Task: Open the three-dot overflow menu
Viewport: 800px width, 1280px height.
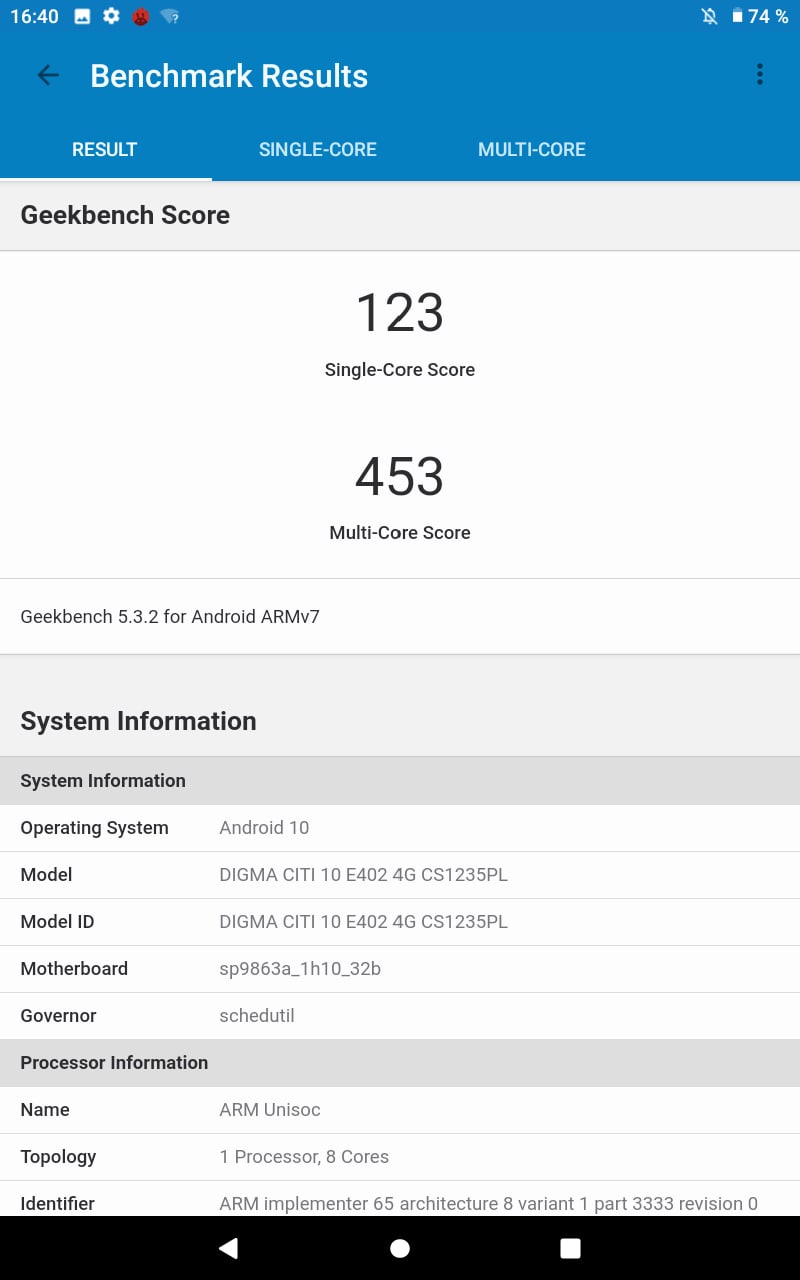Action: tap(760, 75)
